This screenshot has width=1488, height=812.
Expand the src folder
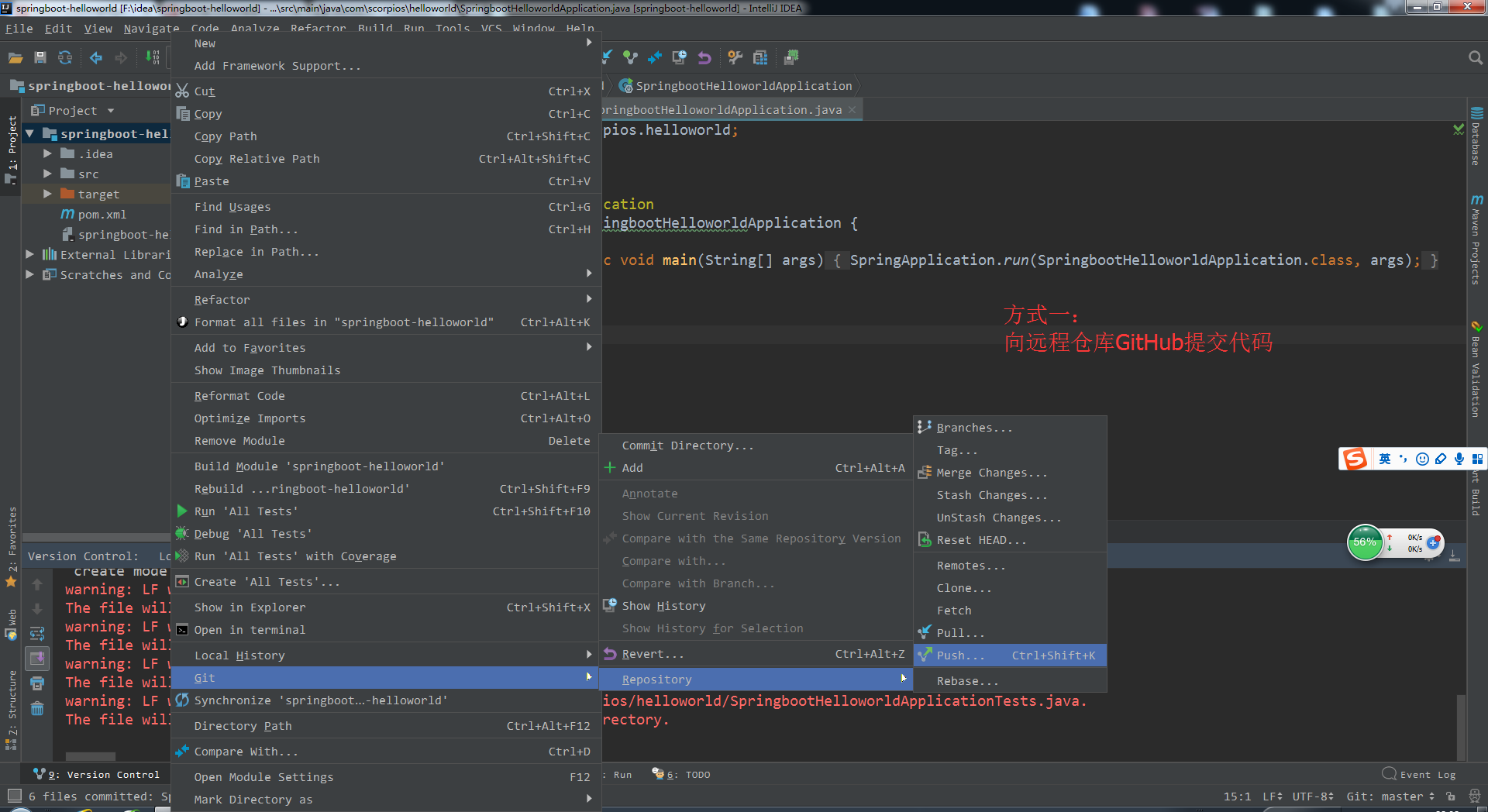[x=47, y=174]
